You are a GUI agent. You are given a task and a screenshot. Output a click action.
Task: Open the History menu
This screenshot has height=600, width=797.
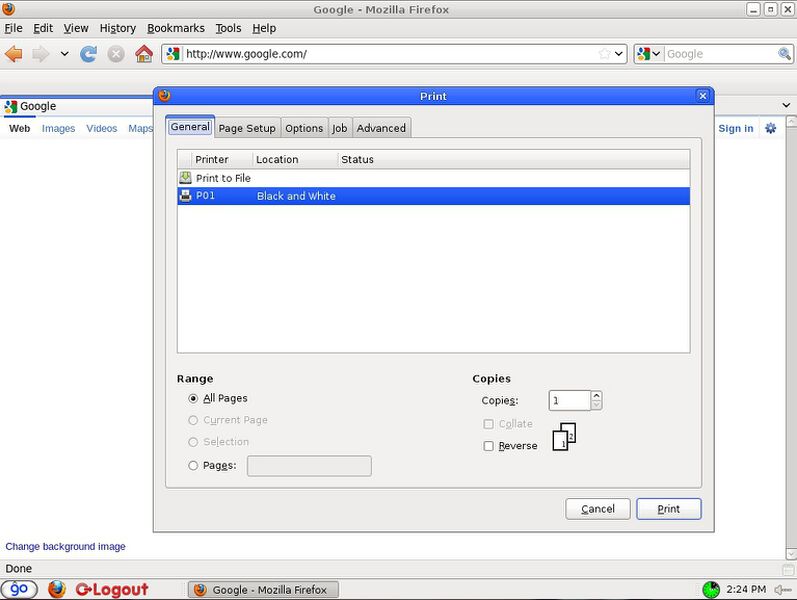(x=117, y=28)
